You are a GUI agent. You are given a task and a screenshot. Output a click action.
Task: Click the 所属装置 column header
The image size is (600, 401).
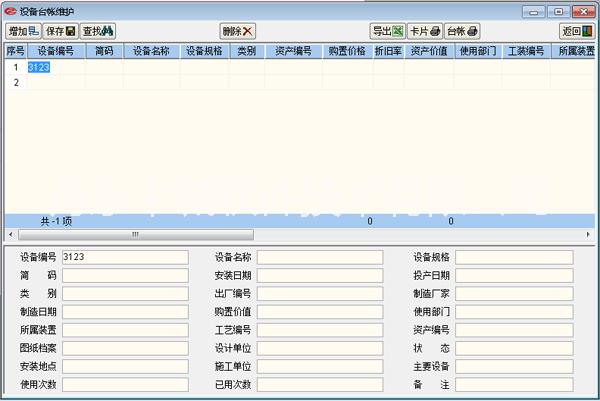coord(573,51)
